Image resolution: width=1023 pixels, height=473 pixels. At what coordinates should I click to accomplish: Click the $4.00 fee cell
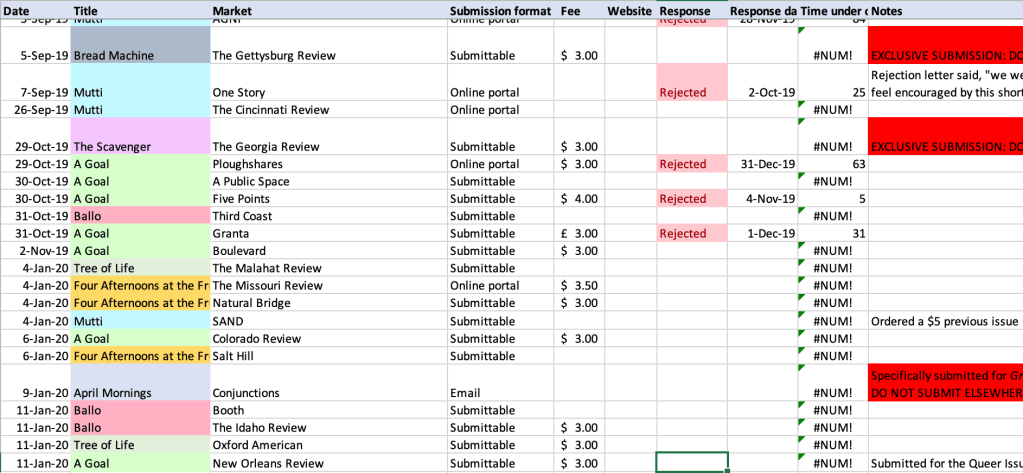click(x=581, y=198)
